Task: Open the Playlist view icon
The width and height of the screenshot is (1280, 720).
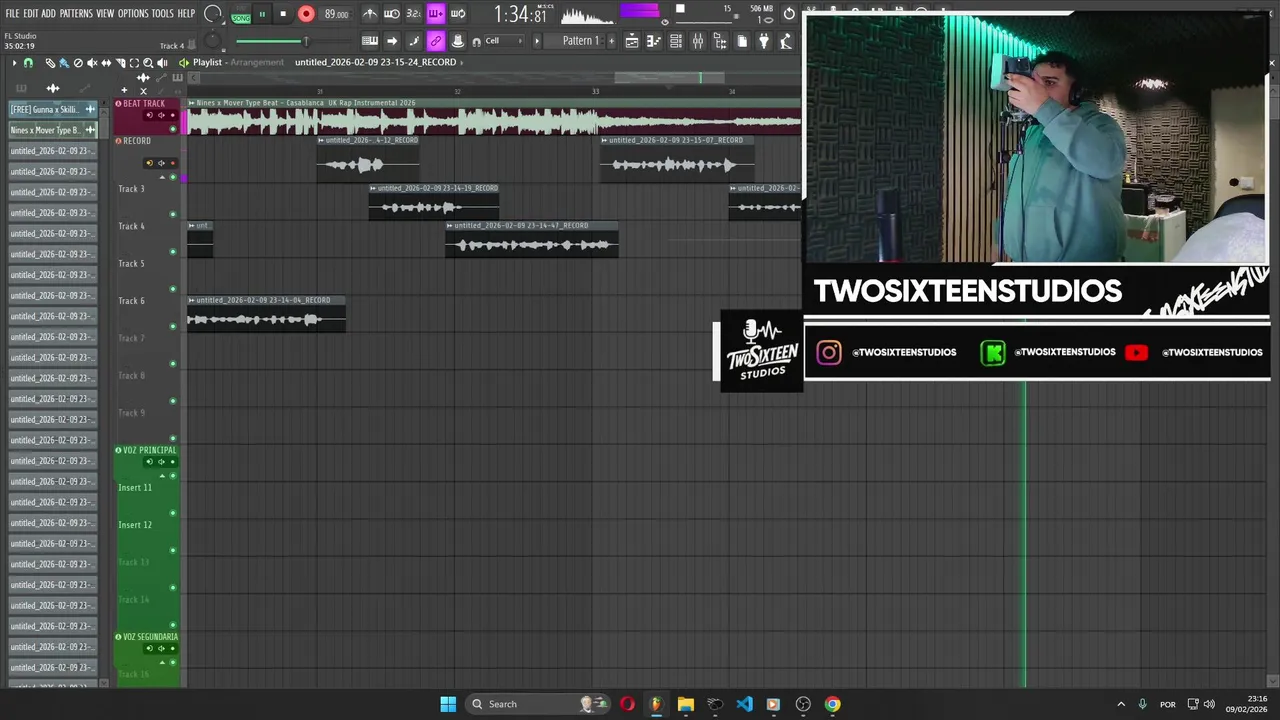Action: 632,41
